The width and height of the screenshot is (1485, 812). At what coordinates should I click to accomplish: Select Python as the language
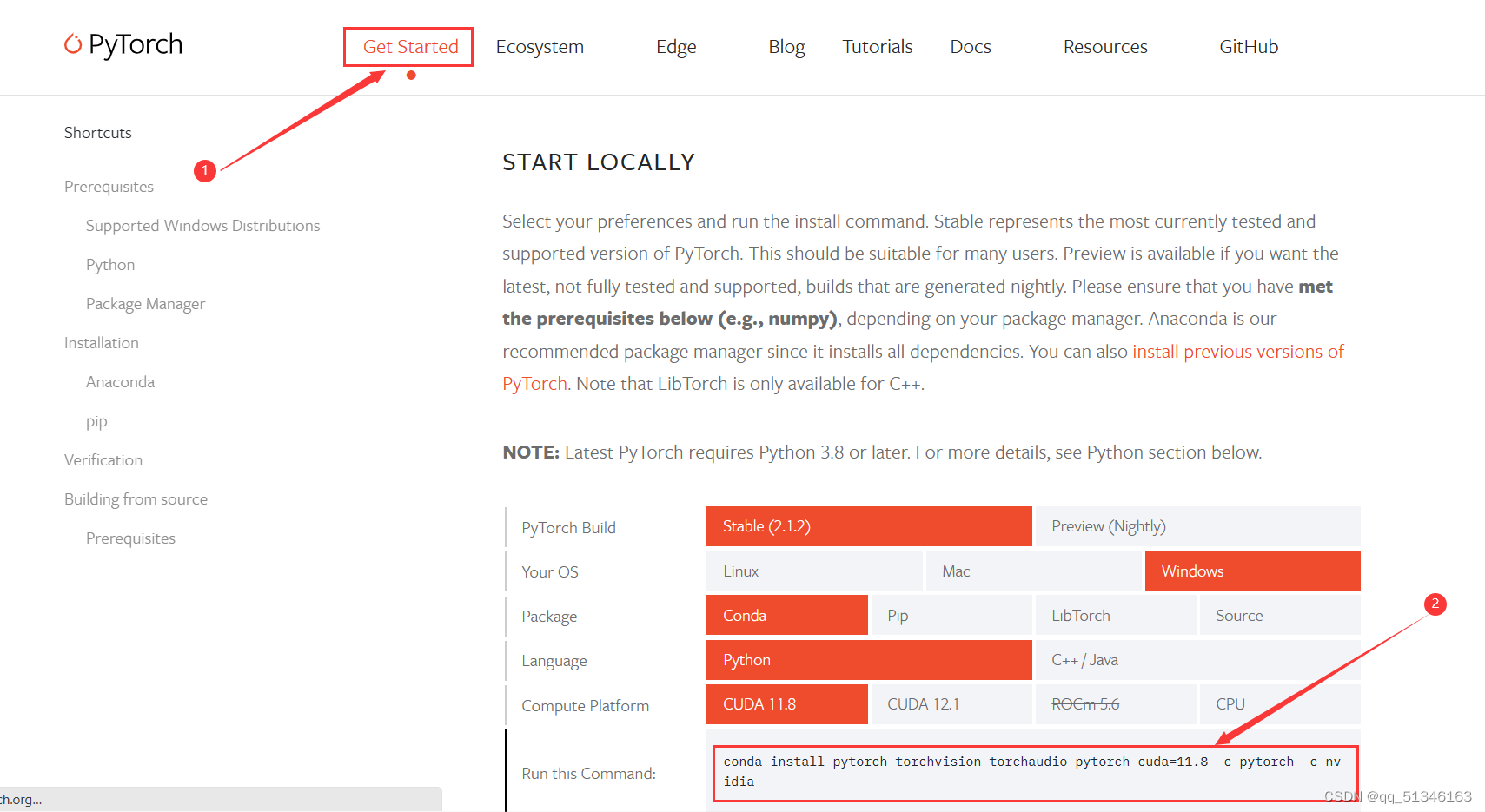[869, 660]
